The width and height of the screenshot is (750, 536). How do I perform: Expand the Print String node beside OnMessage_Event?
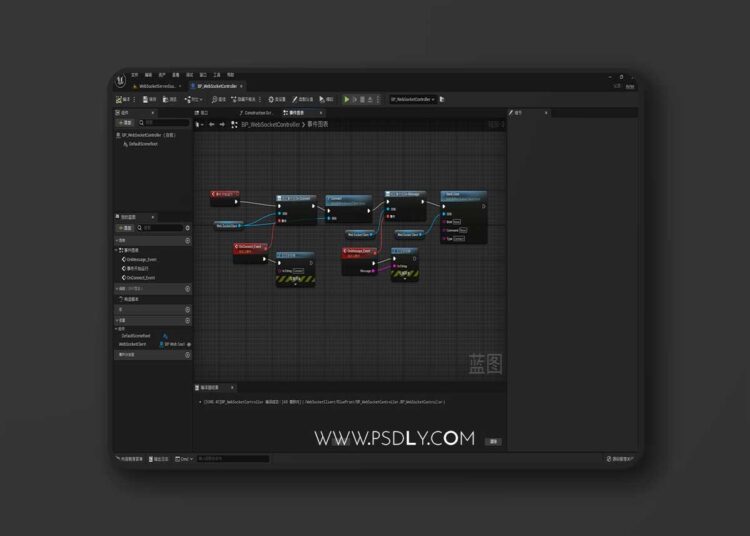coord(405,279)
